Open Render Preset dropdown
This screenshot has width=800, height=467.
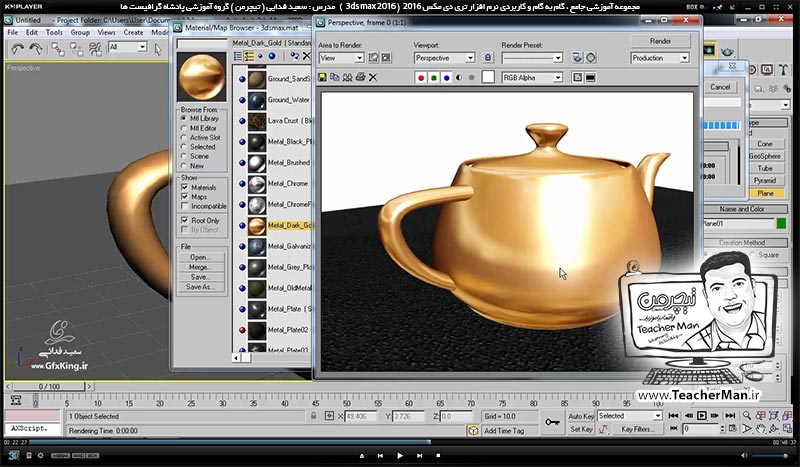click(x=532, y=58)
